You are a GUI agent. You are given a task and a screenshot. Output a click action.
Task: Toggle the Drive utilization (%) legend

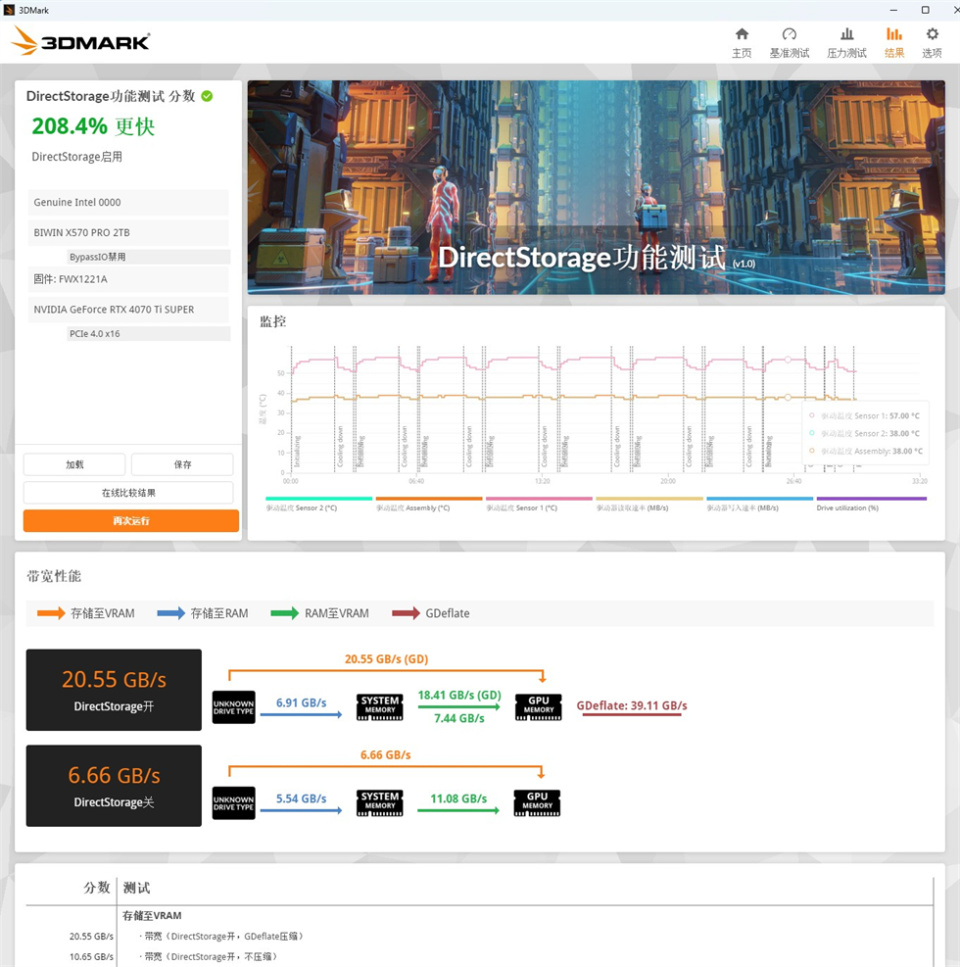pos(871,504)
